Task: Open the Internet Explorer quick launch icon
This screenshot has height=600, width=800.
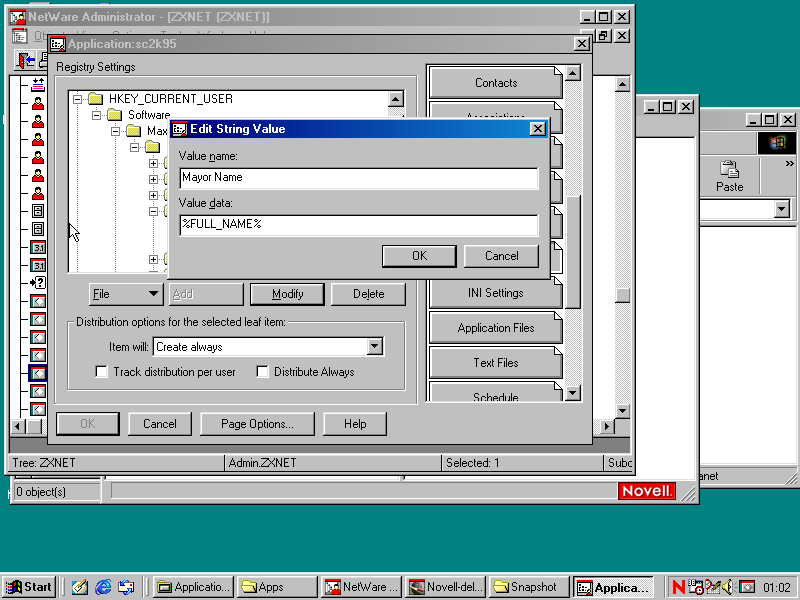Action: click(x=104, y=587)
